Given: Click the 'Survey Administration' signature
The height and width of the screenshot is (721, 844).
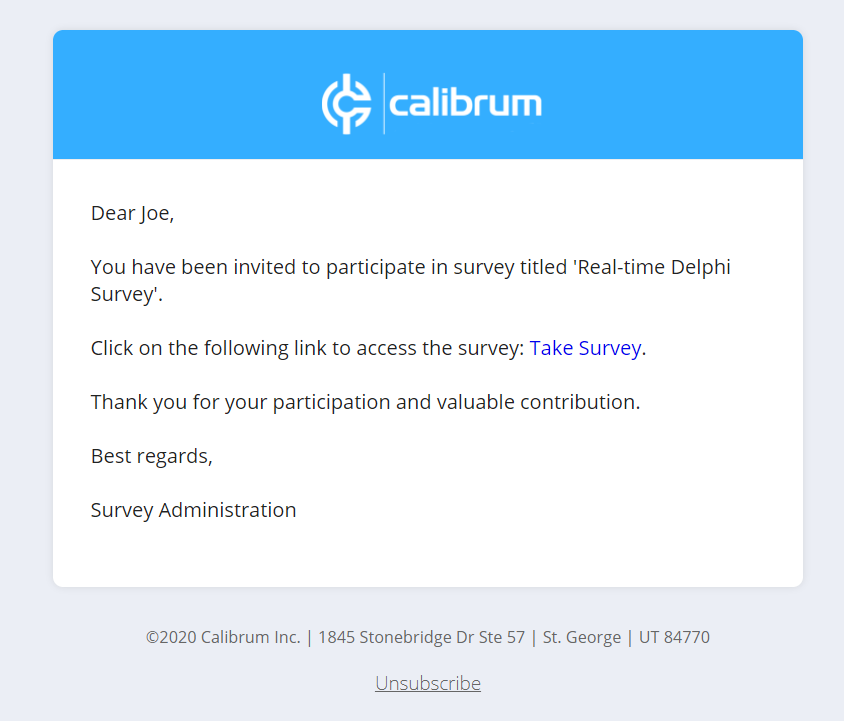Looking at the screenshot, I should pos(193,510).
